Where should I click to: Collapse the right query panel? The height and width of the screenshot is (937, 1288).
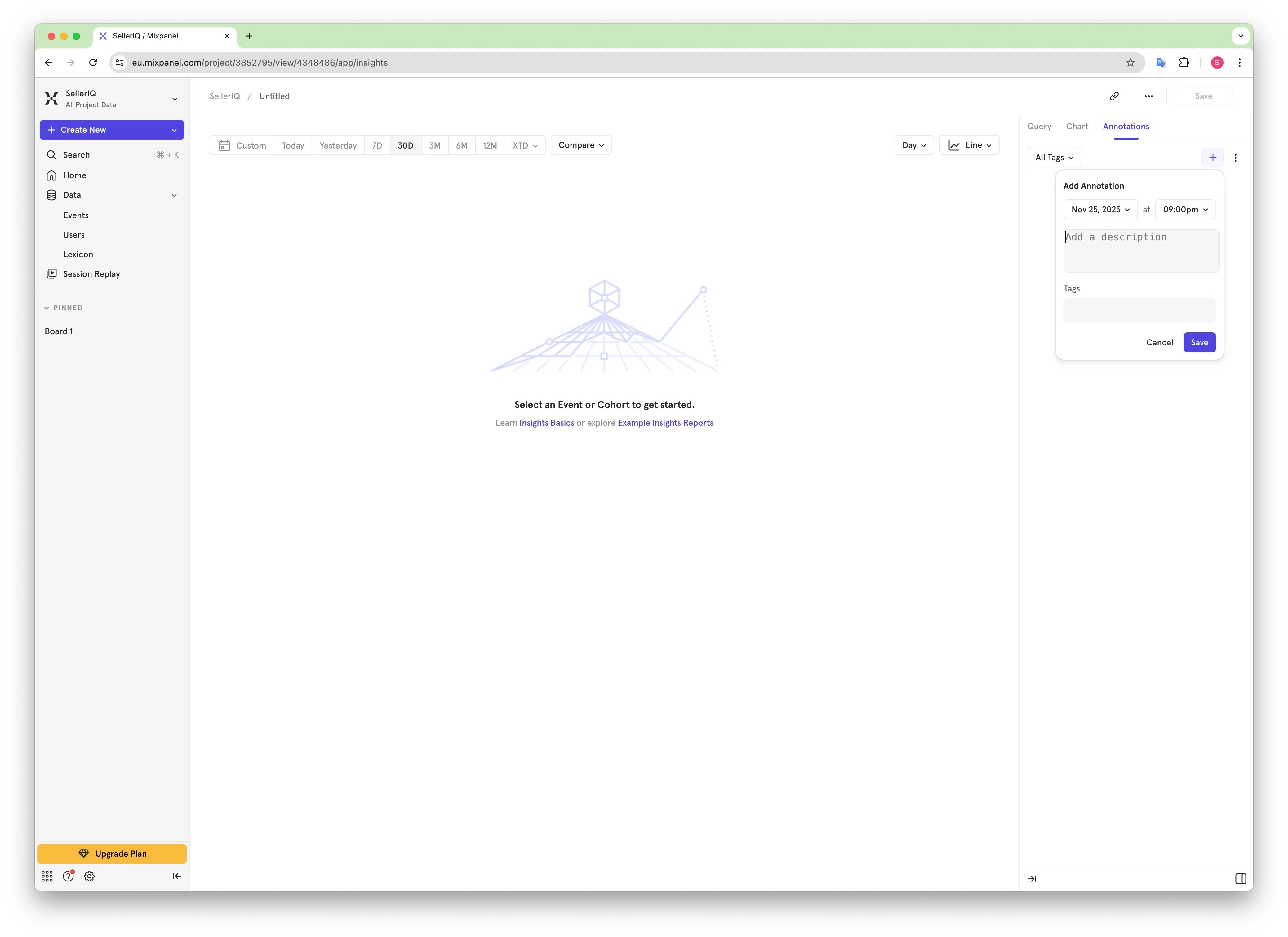click(1033, 878)
